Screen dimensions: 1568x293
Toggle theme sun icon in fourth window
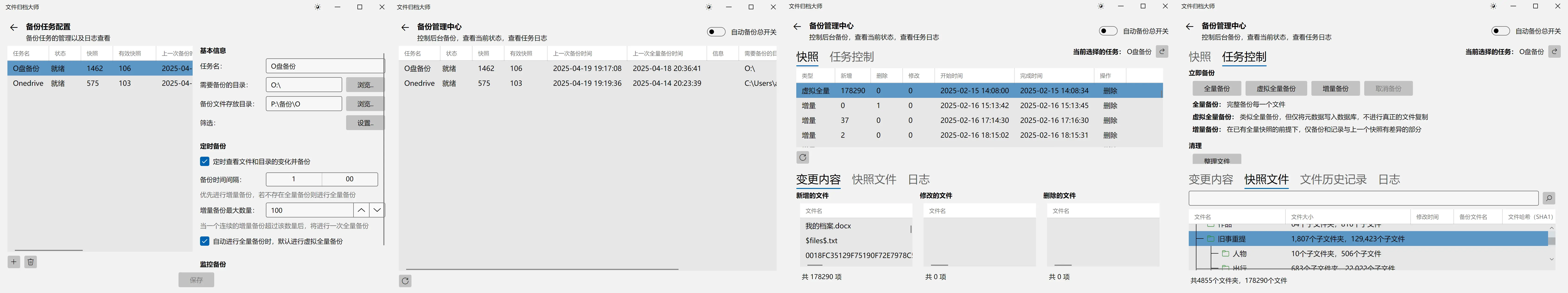pyautogui.click(x=1493, y=6)
